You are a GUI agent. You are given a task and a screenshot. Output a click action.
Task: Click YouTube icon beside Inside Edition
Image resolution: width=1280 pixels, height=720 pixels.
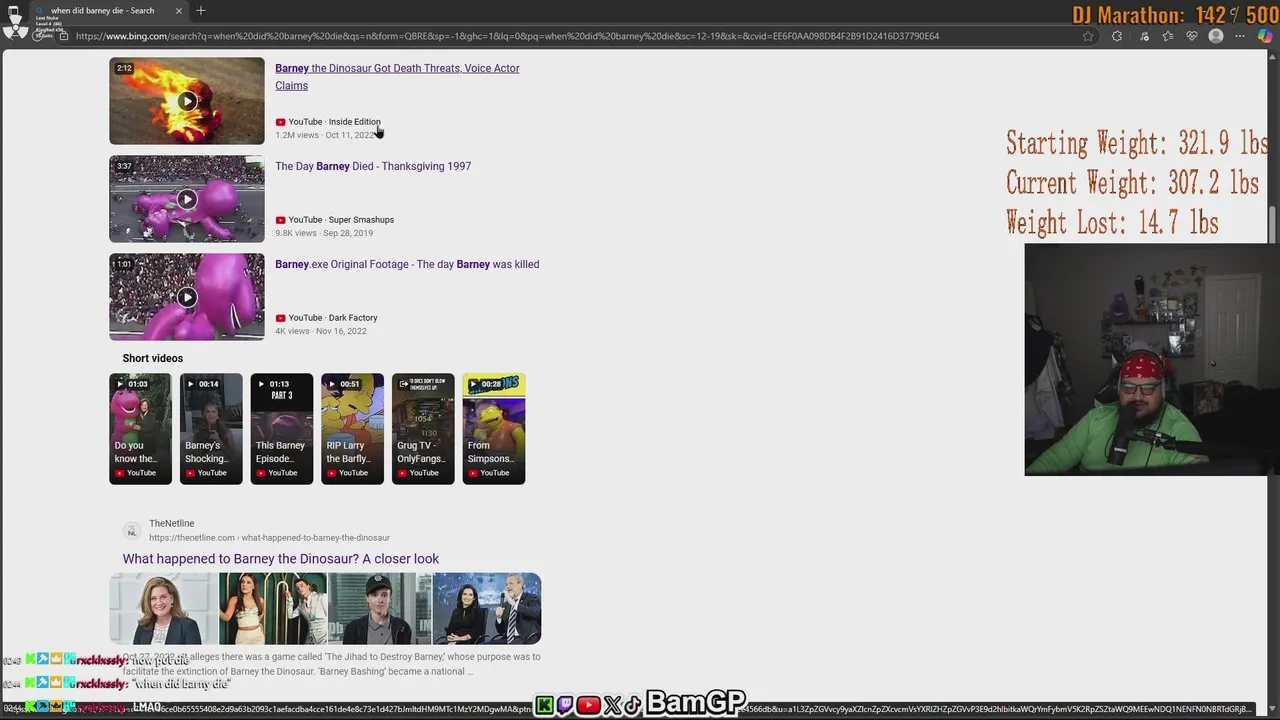coord(280,122)
